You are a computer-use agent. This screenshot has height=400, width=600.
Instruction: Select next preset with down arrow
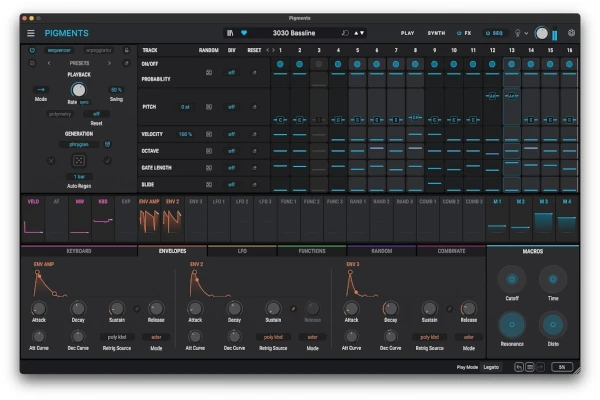(362, 33)
